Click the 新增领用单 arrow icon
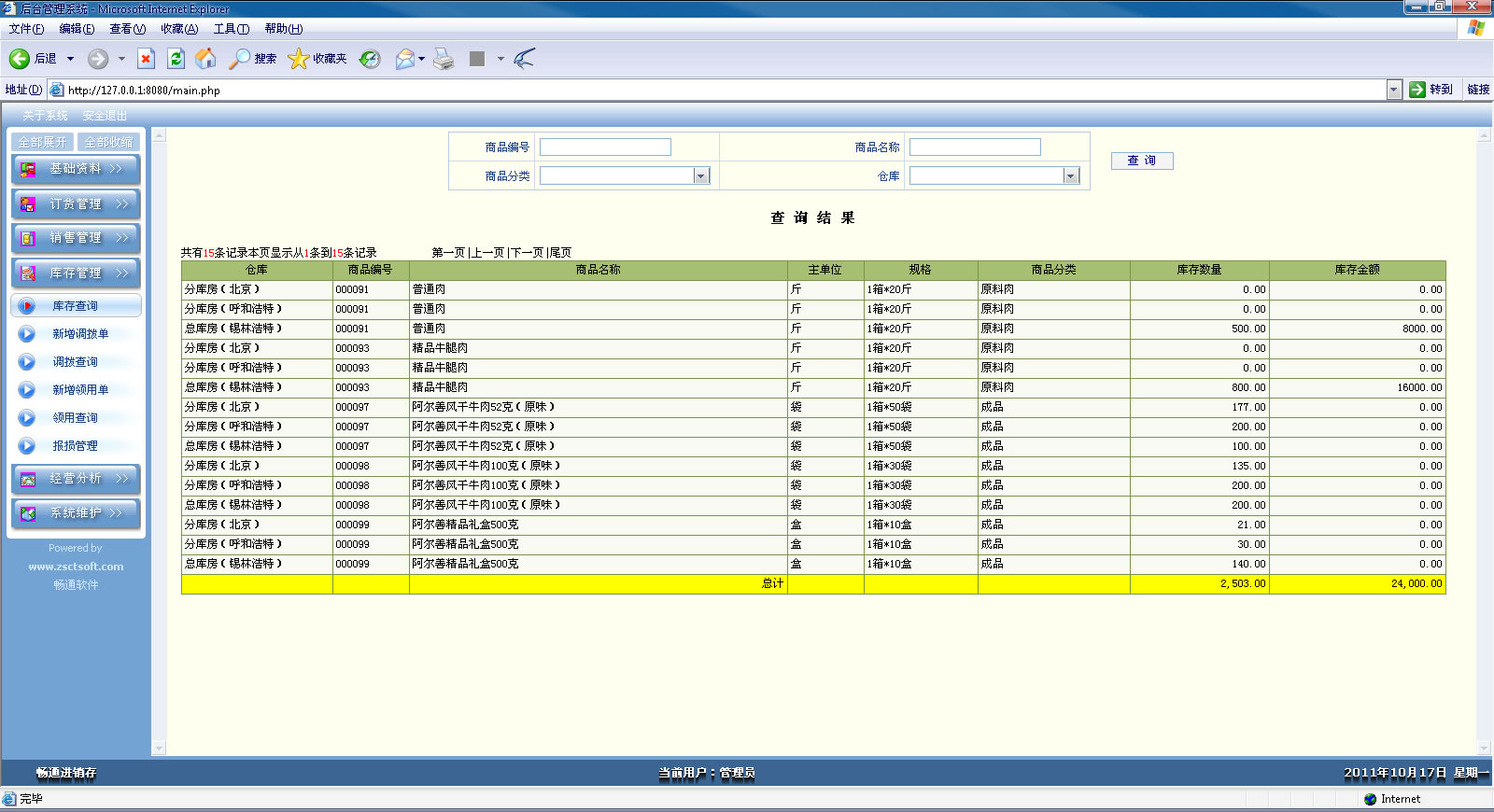1494x812 pixels. tap(27, 390)
